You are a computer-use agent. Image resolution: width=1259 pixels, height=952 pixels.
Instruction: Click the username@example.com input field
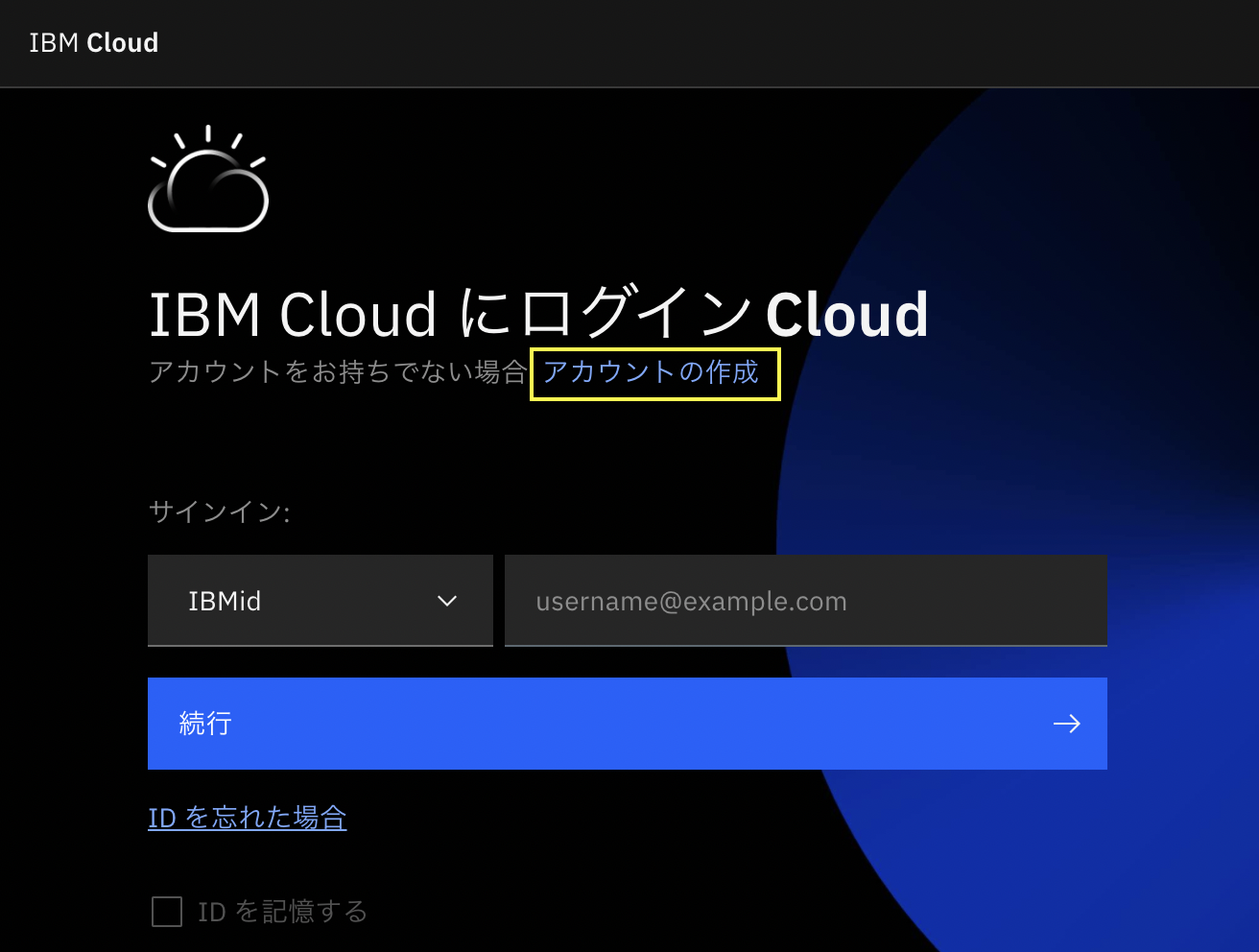tap(806, 601)
